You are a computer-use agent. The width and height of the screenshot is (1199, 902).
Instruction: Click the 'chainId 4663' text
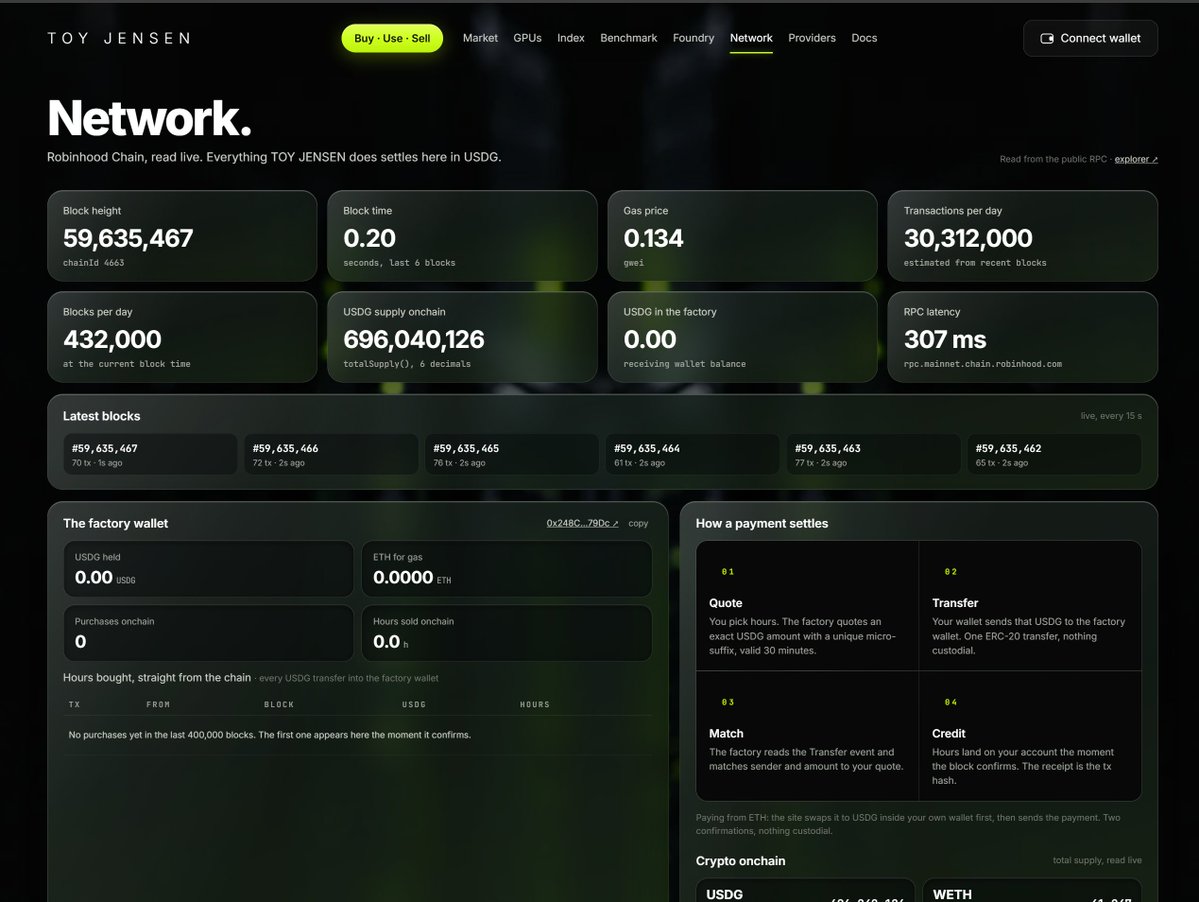93,263
